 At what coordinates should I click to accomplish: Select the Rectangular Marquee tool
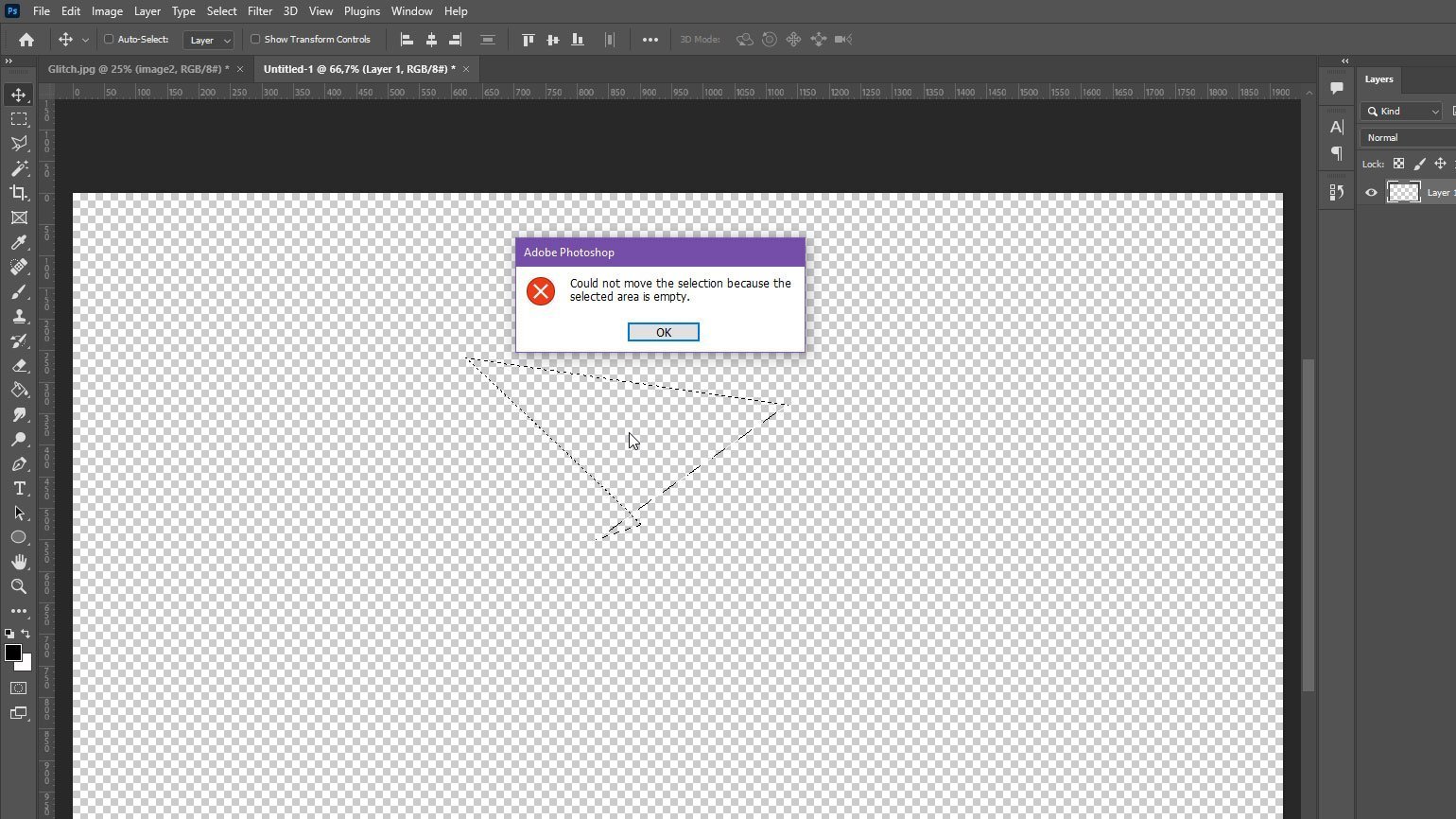(x=19, y=119)
